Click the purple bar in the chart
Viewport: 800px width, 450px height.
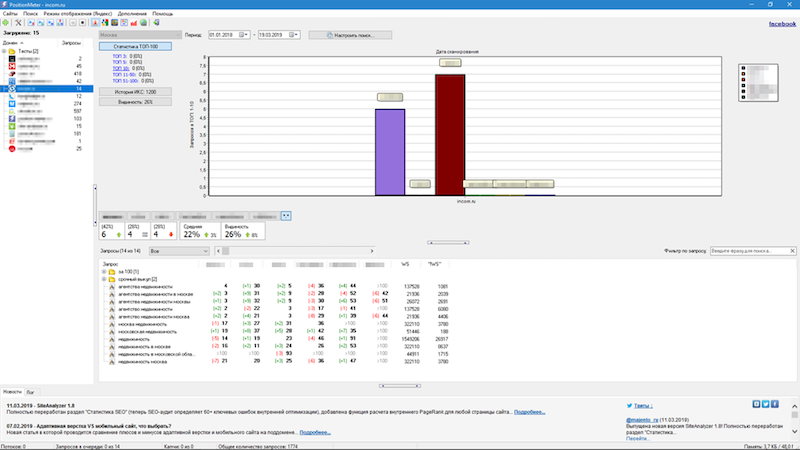click(390, 152)
